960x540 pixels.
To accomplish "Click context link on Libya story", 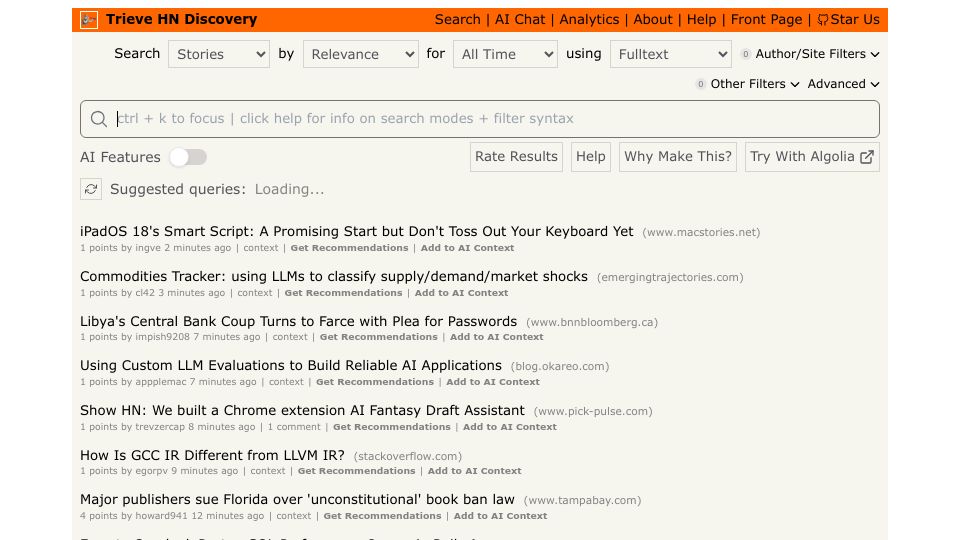I will (290, 337).
